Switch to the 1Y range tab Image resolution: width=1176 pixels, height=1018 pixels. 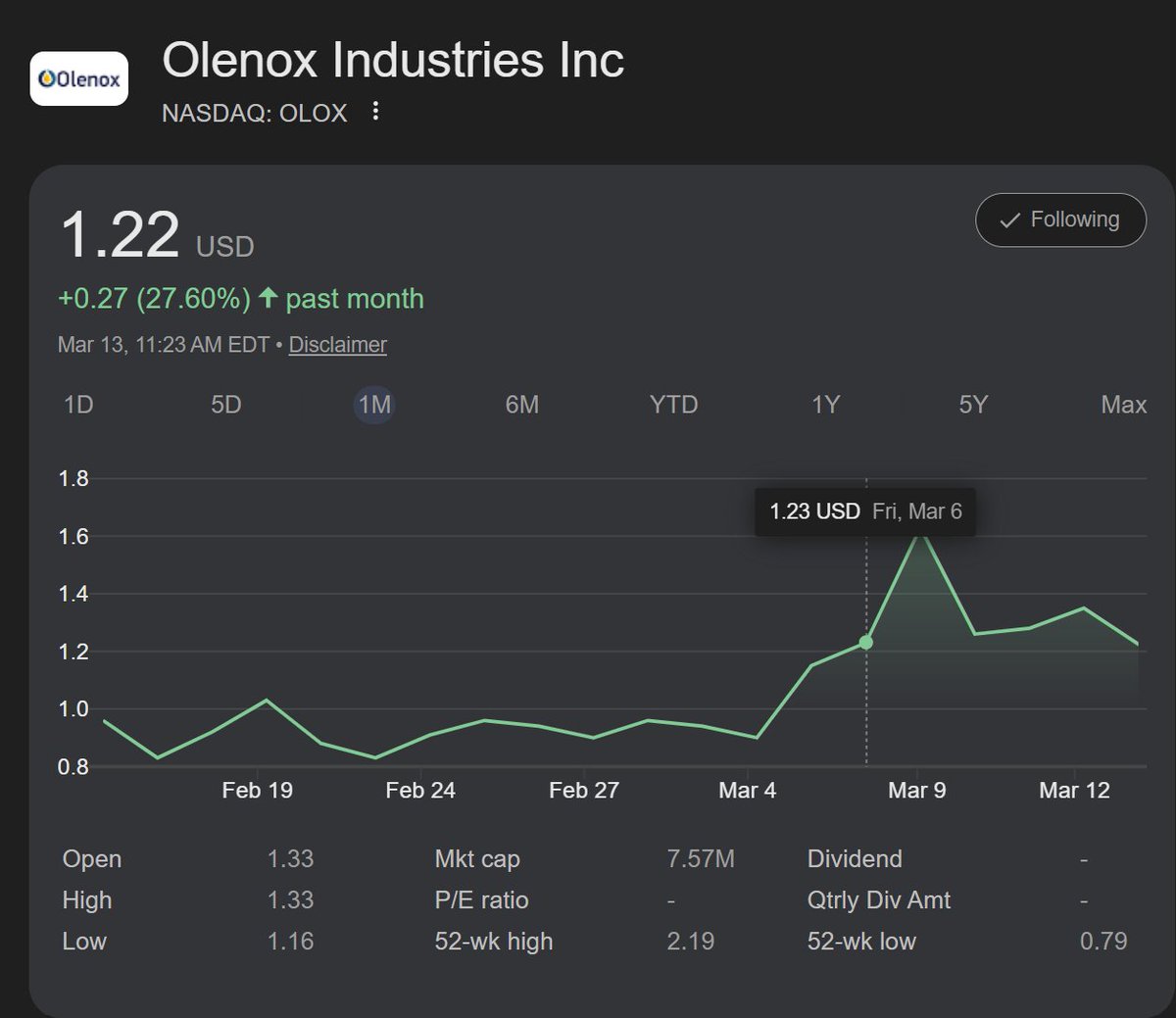pyautogui.click(x=826, y=405)
